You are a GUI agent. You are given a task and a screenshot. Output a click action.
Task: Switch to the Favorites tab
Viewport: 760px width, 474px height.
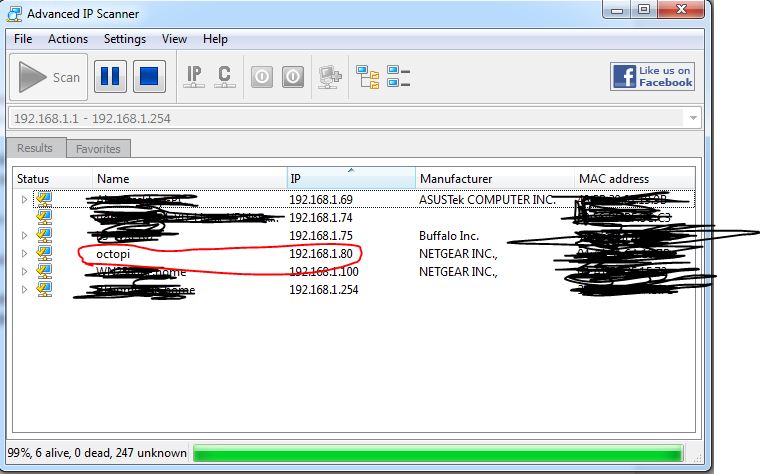click(x=98, y=149)
